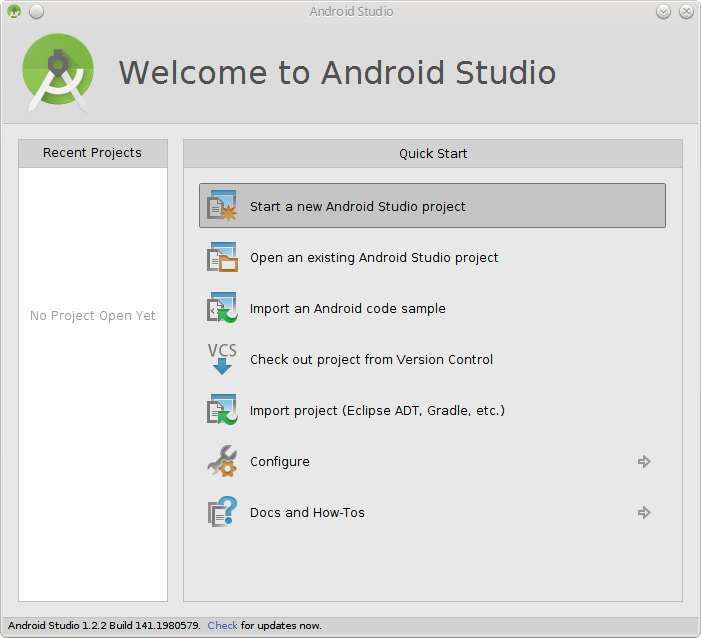Open the Configure submenu label

click(x=279, y=461)
